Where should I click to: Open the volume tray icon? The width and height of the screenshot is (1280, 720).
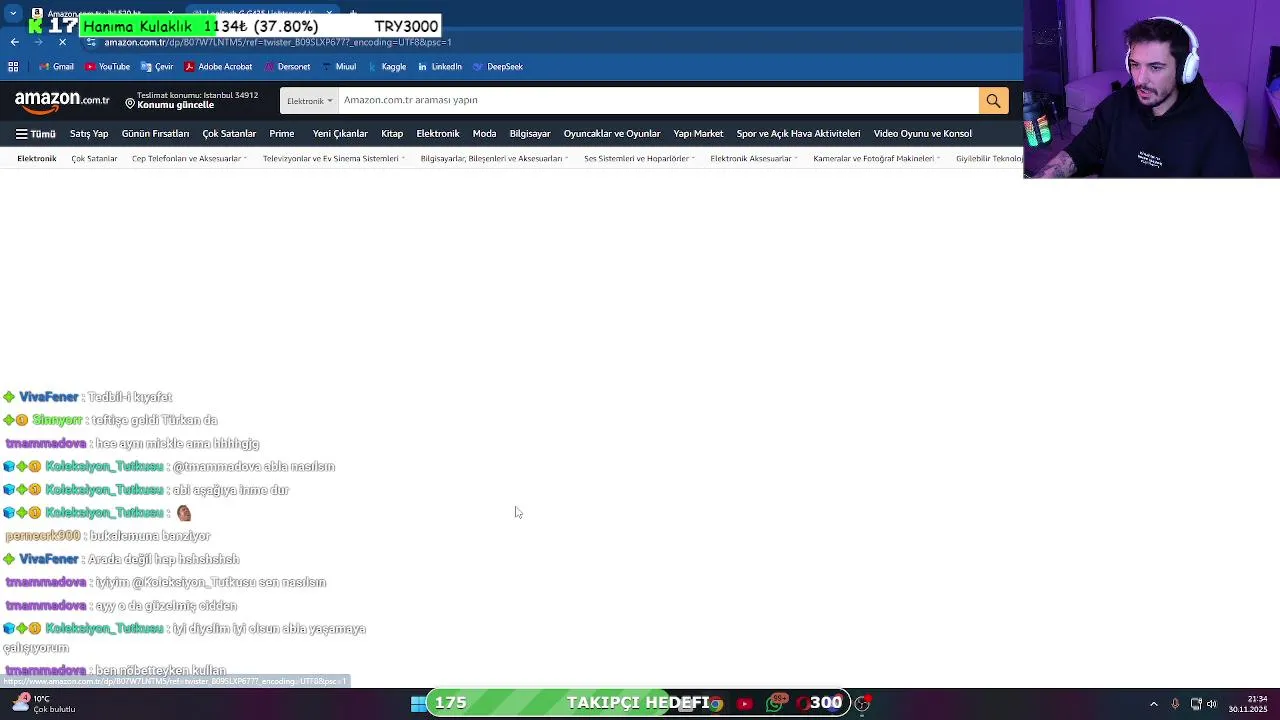point(1211,704)
